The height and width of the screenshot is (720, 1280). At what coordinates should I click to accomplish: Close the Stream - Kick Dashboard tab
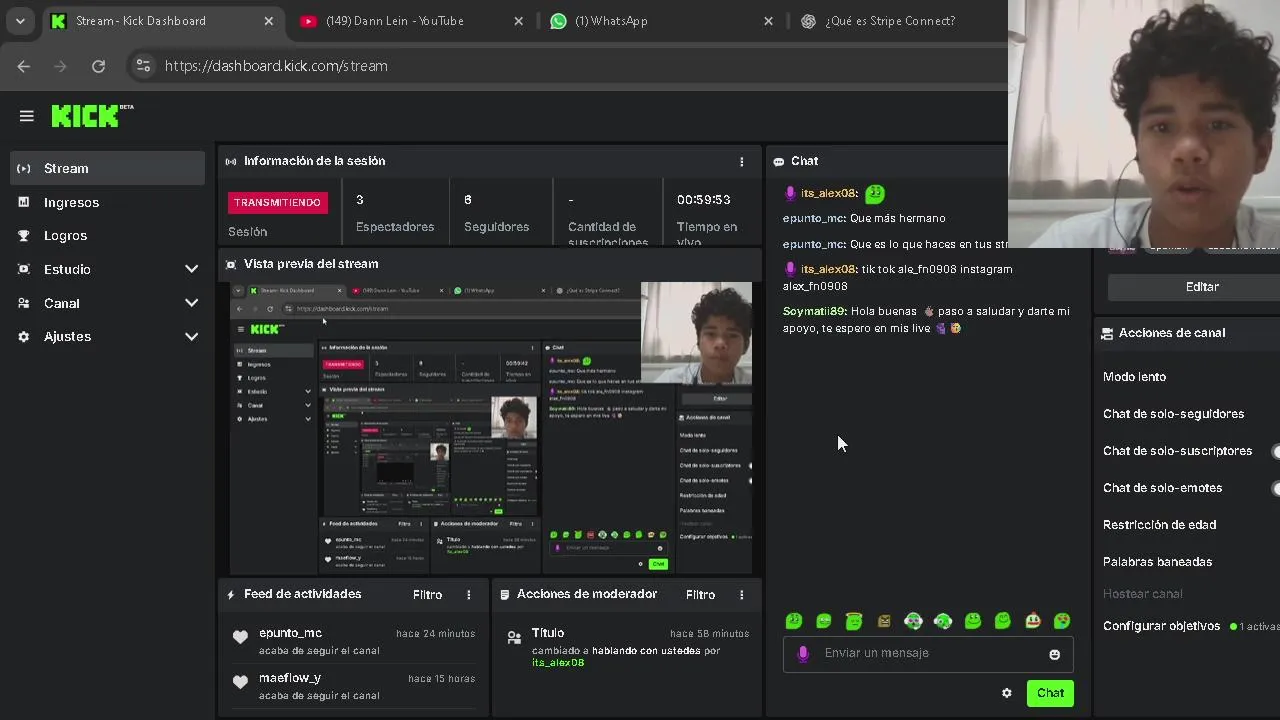tap(269, 21)
